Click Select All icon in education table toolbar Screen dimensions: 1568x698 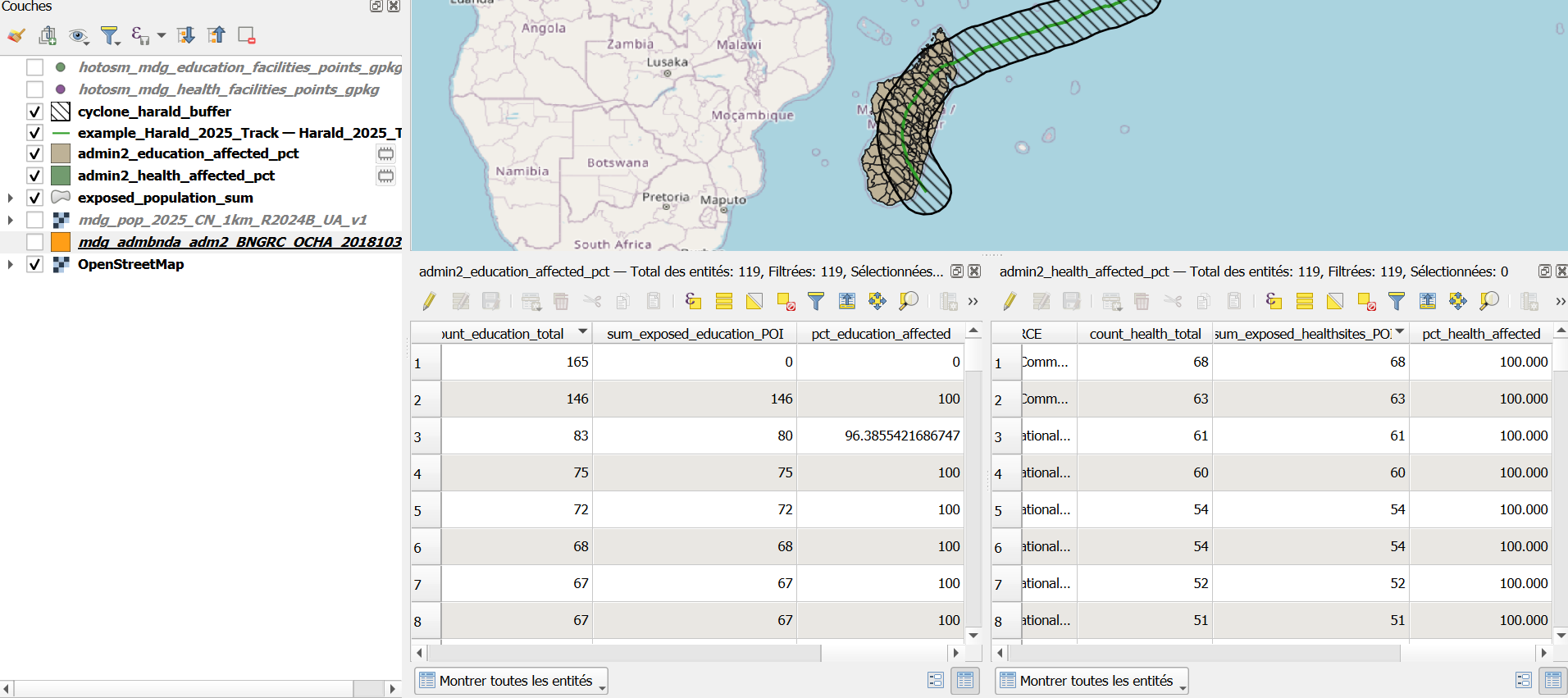pos(723,301)
